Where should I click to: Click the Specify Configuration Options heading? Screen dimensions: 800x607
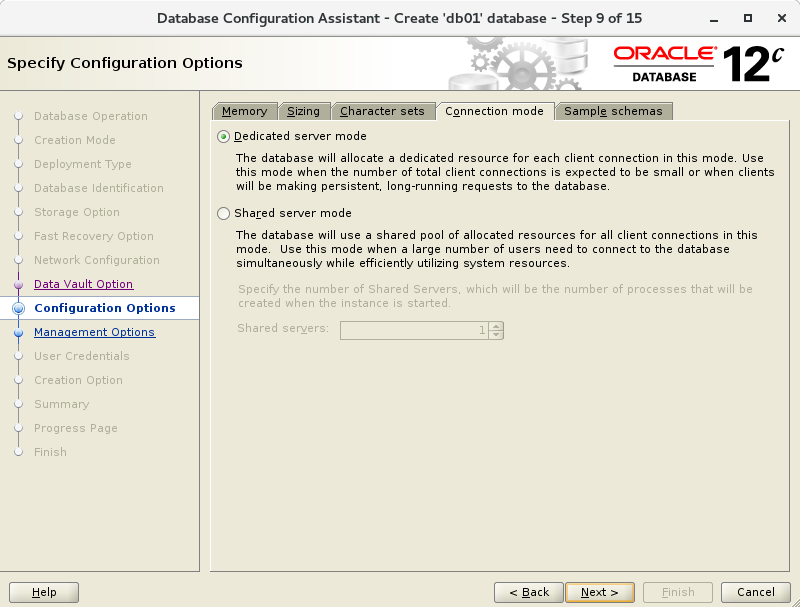tap(125, 63)
